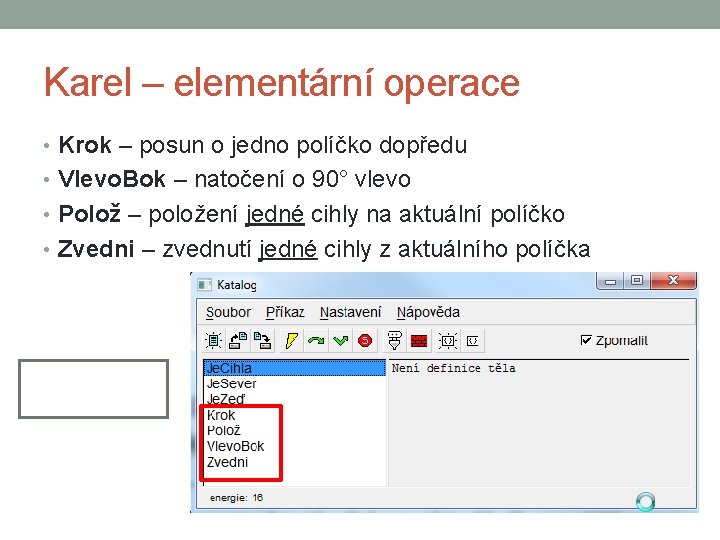Image resolution: width=720 pixels, height=540 pixels.
Task: Click the yellow lightning run icon
Action: (292, 341)
